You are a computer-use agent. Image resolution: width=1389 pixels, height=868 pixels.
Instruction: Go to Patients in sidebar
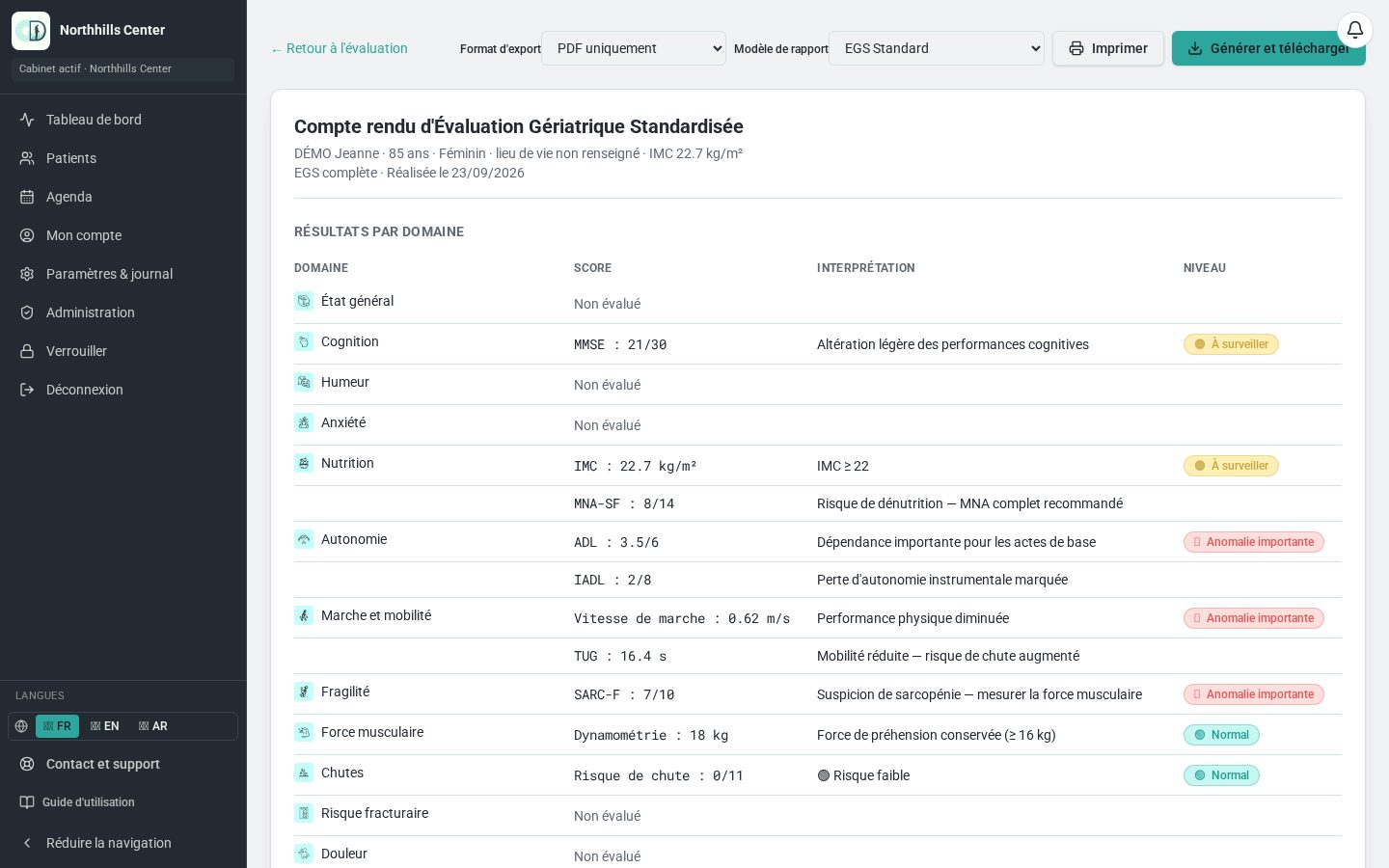(x=123, y=158)
